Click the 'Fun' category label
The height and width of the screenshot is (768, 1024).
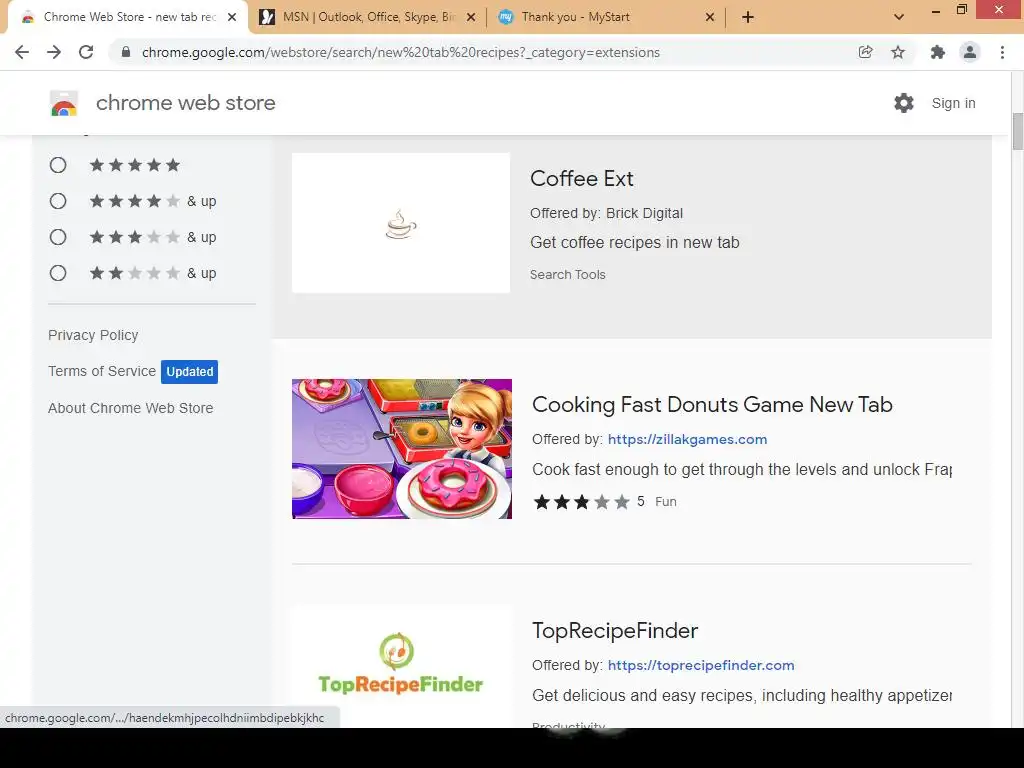point(665,502)
